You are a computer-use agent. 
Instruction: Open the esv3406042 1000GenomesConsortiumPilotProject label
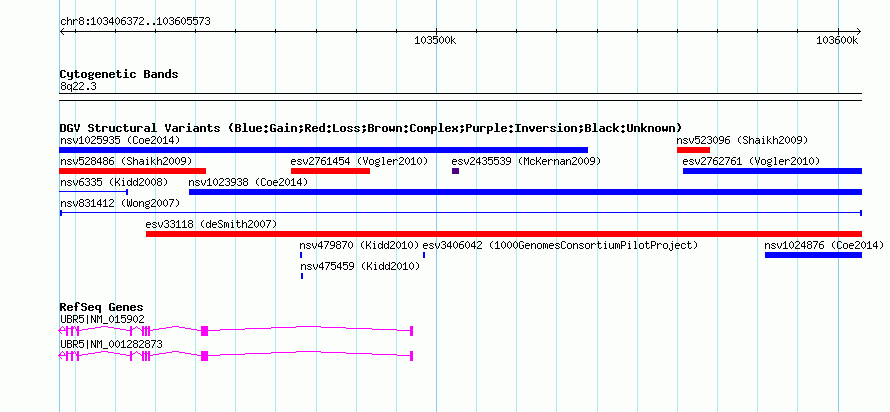tap(560, 246)
